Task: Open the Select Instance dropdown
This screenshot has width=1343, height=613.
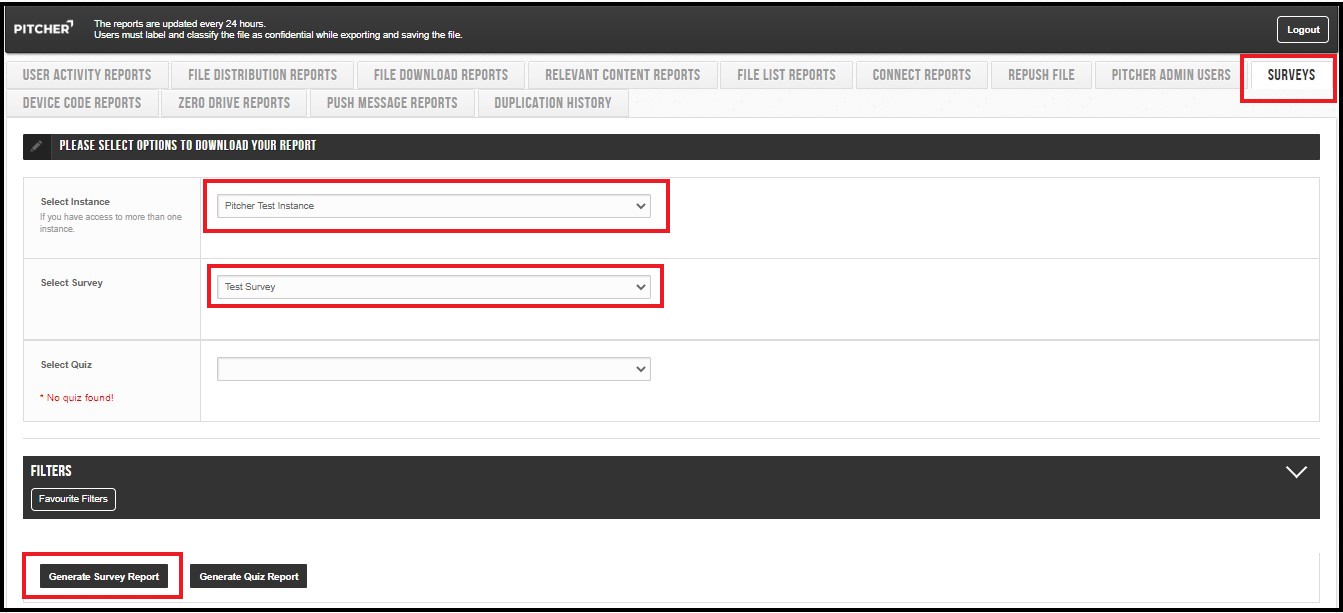Action: click(433, 206)
